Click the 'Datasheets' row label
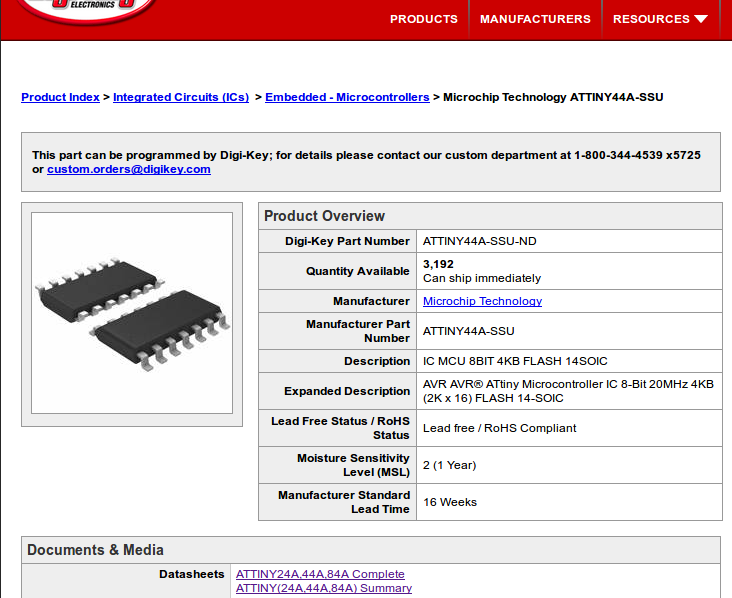 (191, 574)
